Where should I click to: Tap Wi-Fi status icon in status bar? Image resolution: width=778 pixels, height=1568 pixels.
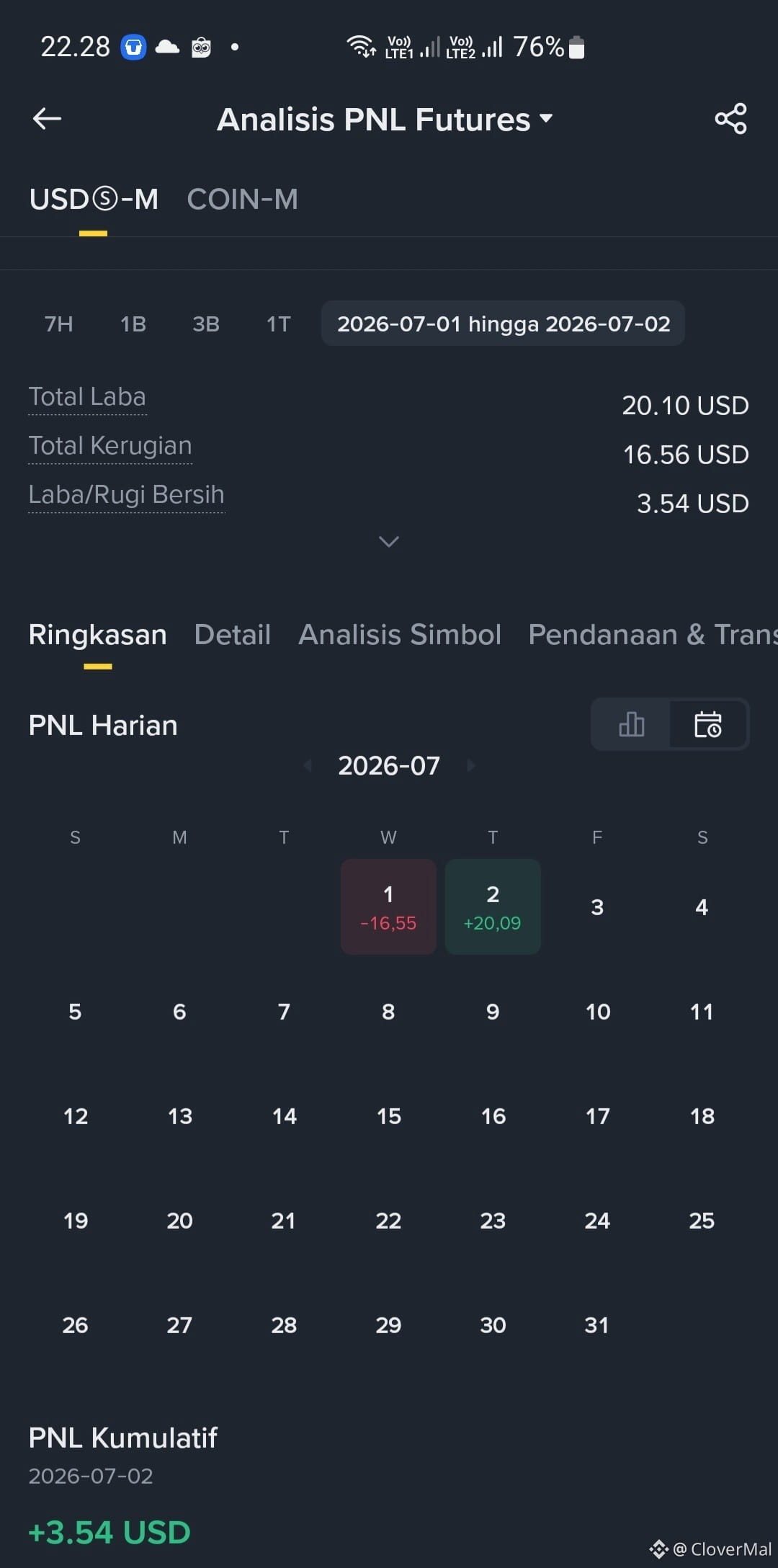[x=361, y=47]
